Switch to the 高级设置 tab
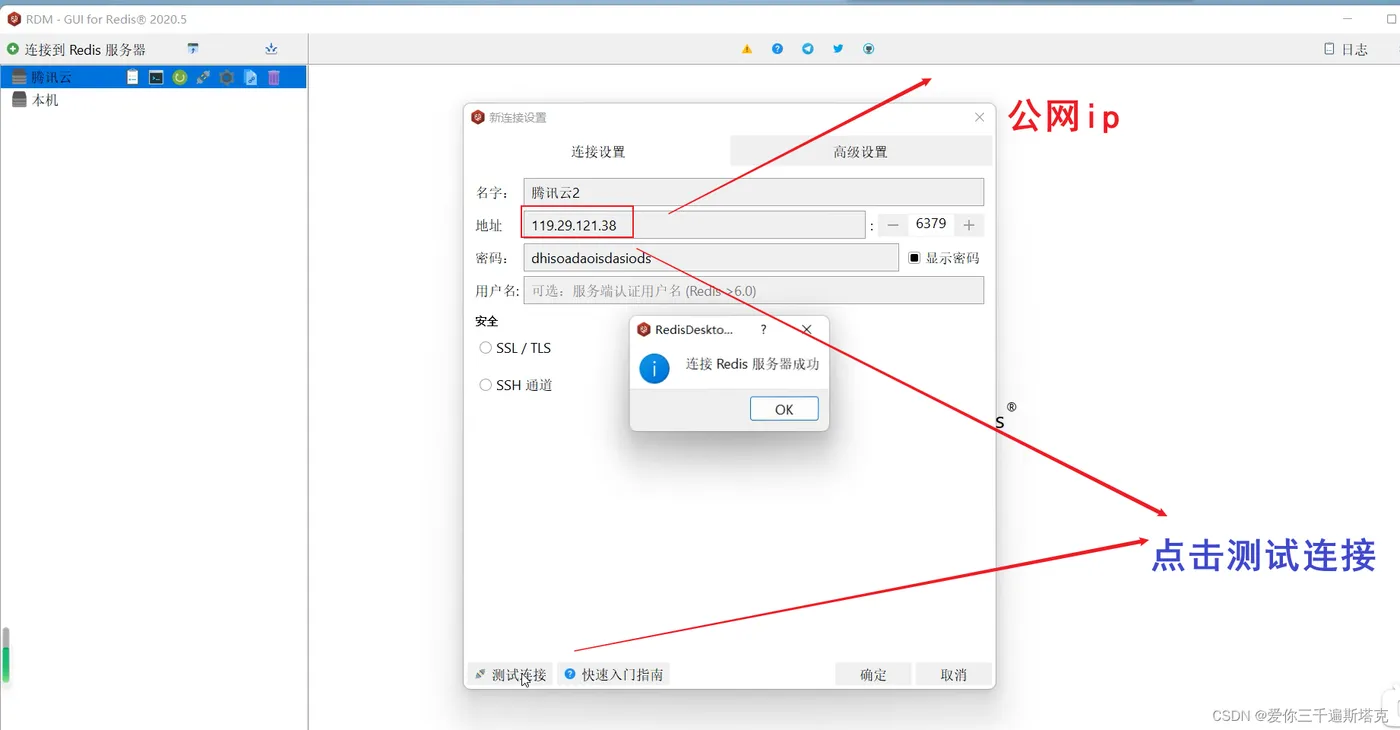This screenshot has height=730, width=1400. 861,151
